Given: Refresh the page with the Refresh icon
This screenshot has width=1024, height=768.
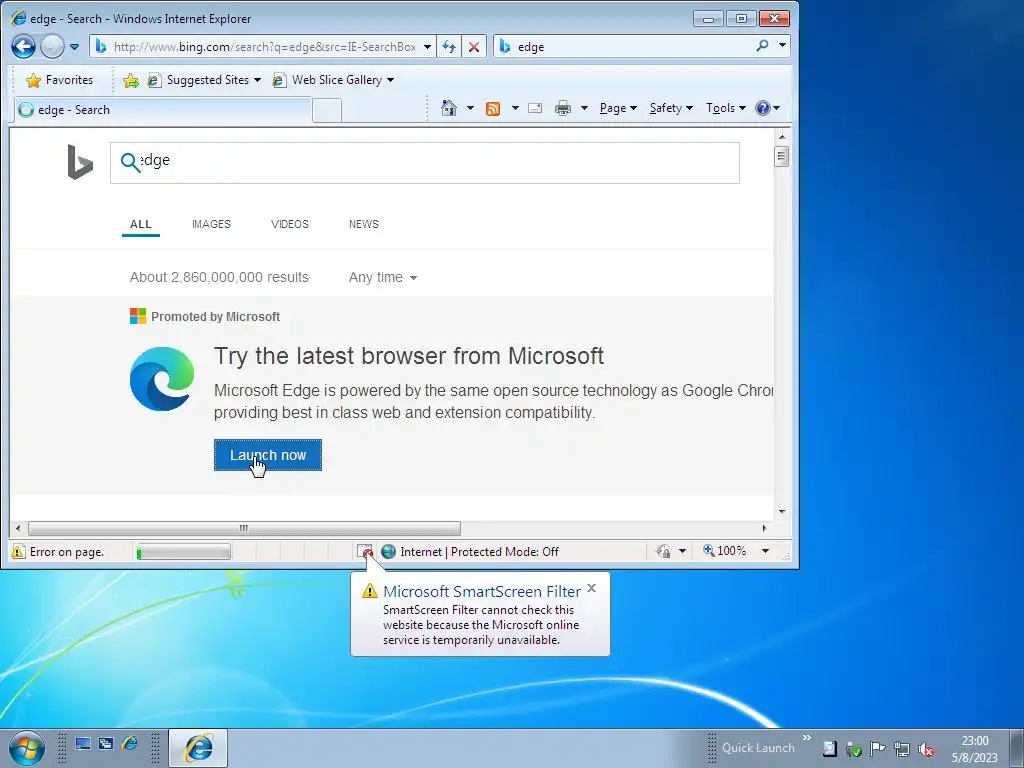Looking at the screenshot, I should point(449,47).
